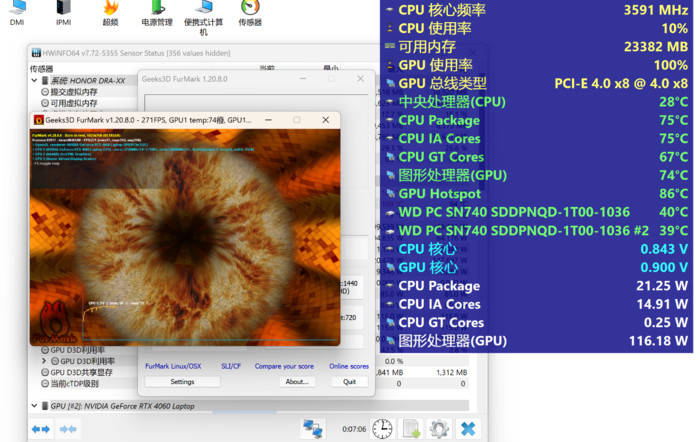Close the FurMark 271FPS render window

tap(325, 120)
